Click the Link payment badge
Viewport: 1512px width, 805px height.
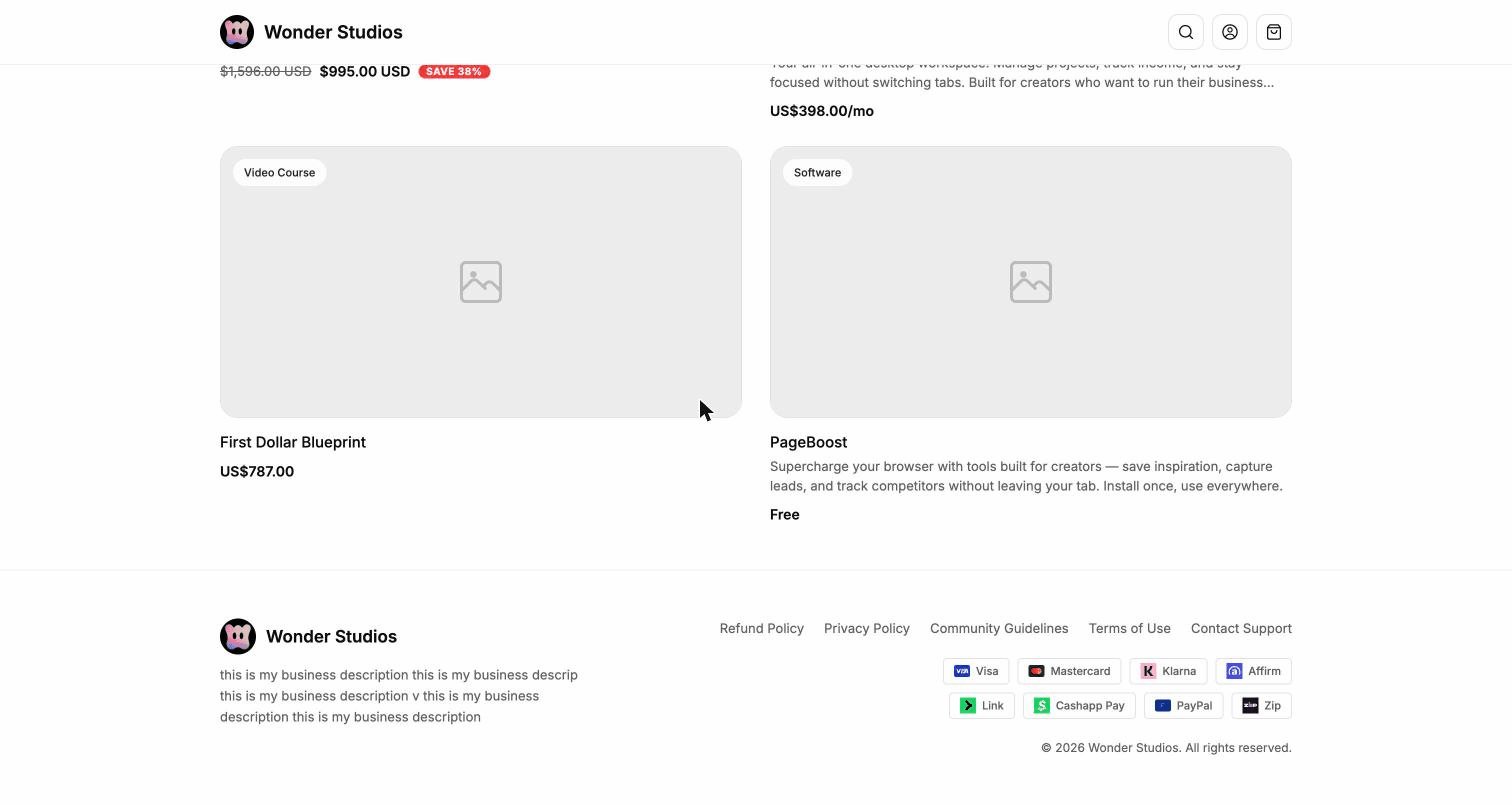pos(982,706)
